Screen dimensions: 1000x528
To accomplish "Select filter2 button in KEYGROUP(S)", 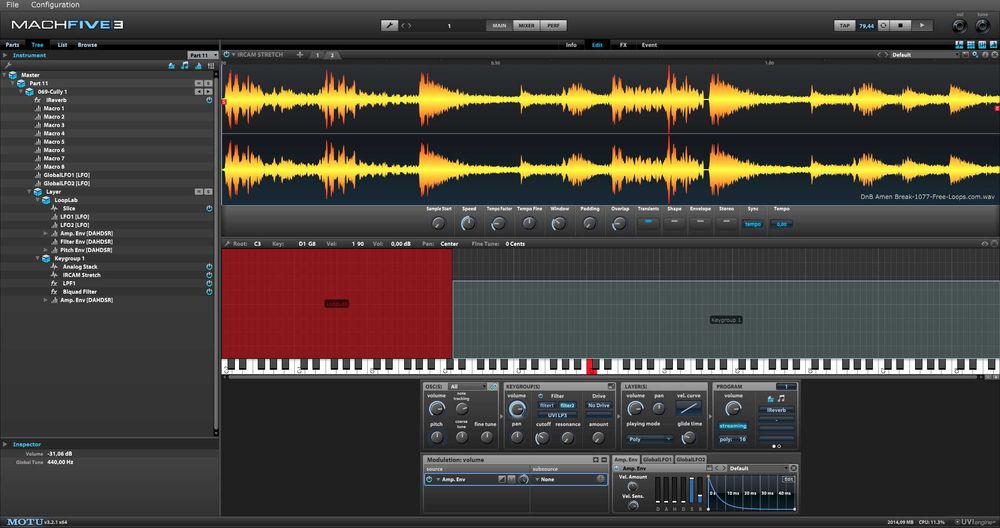I will 567,406.
